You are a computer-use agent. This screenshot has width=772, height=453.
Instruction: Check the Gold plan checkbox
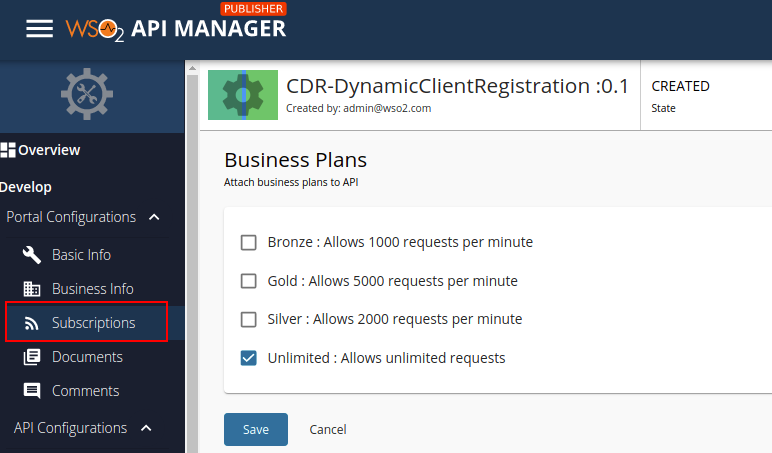pyautogui.click(x=249, y=281)
